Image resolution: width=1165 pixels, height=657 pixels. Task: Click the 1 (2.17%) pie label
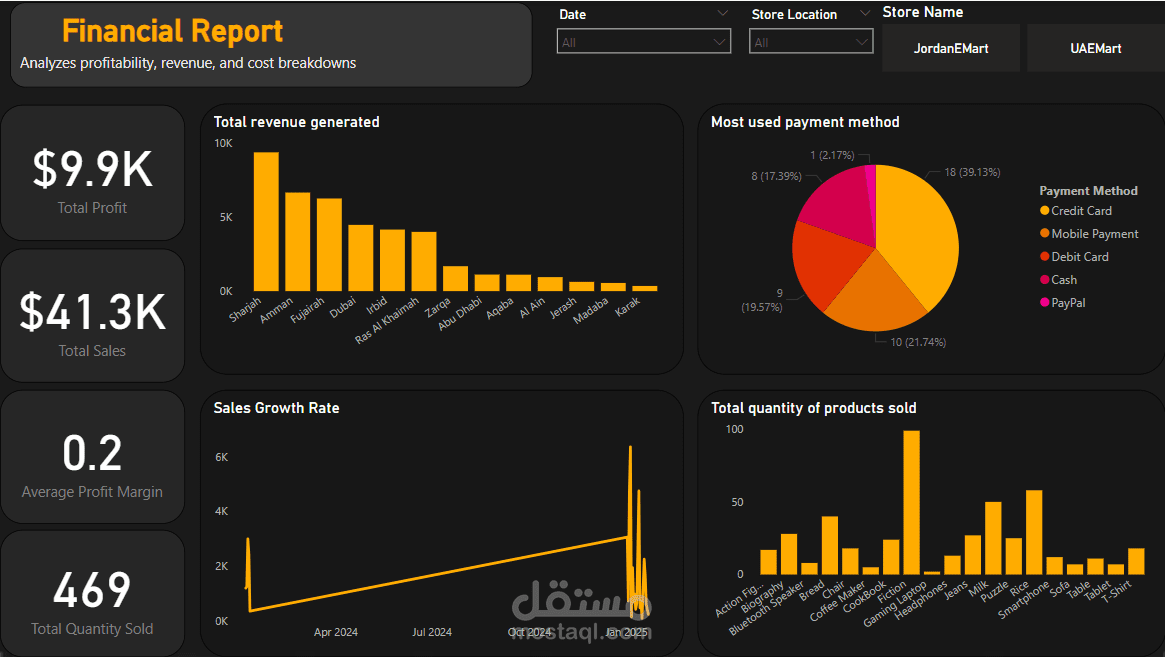coord(832,155)
